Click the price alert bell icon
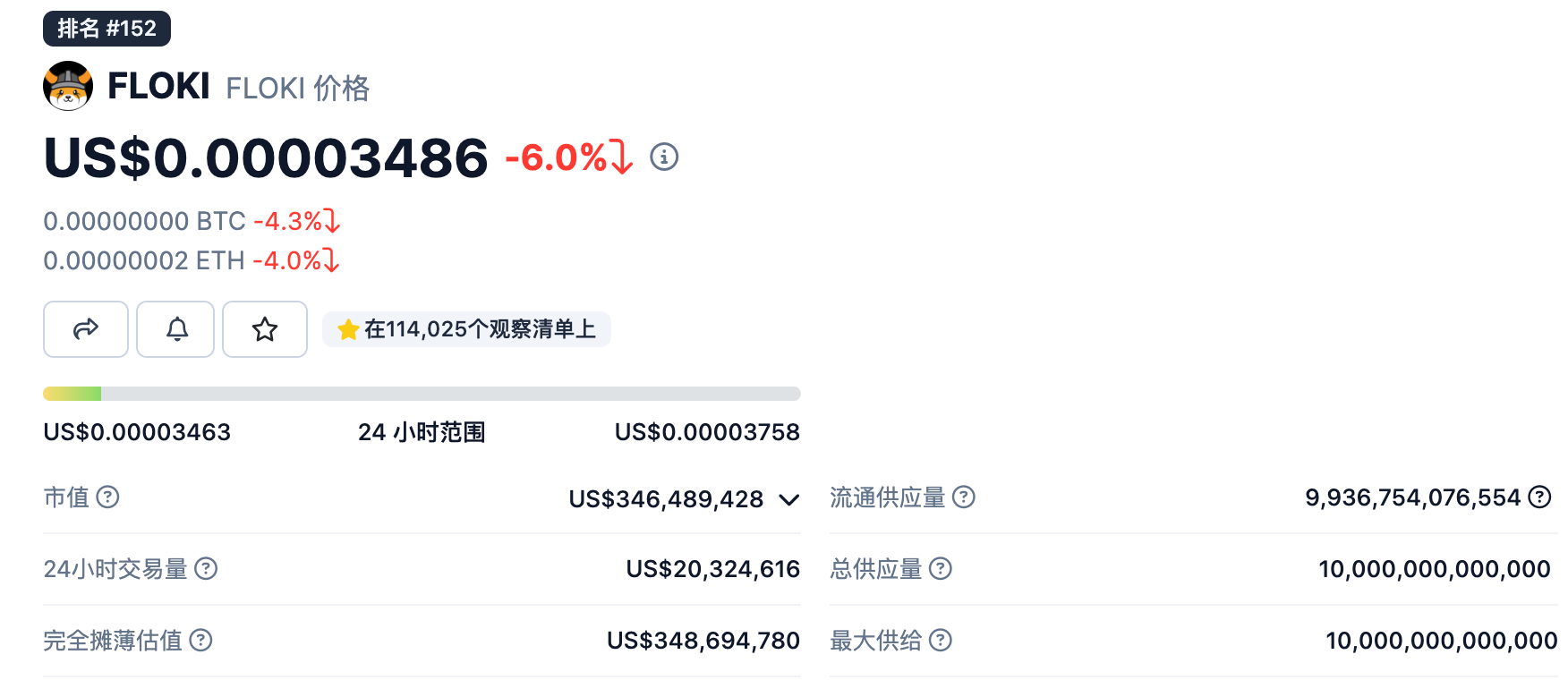 [175, 329]
